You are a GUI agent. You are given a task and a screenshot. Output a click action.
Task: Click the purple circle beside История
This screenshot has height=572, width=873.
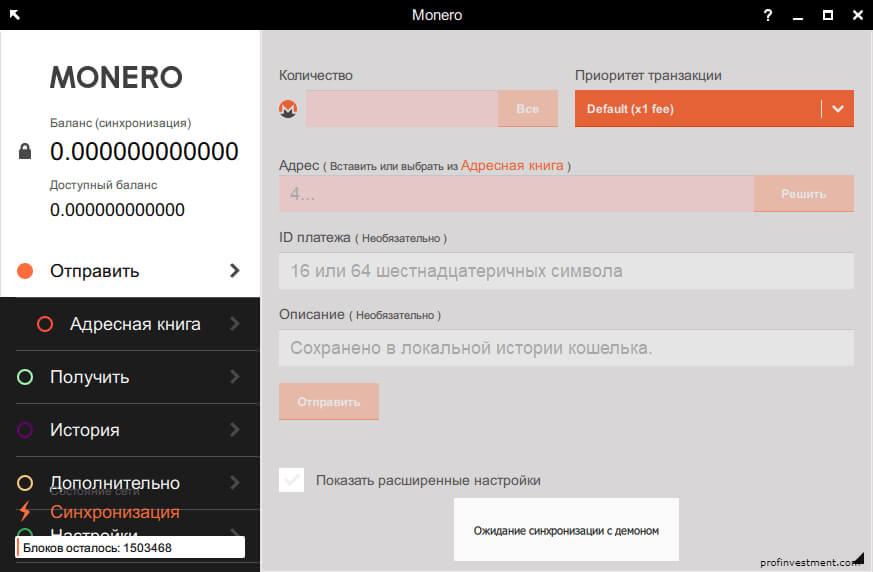(x=25, y=430)
